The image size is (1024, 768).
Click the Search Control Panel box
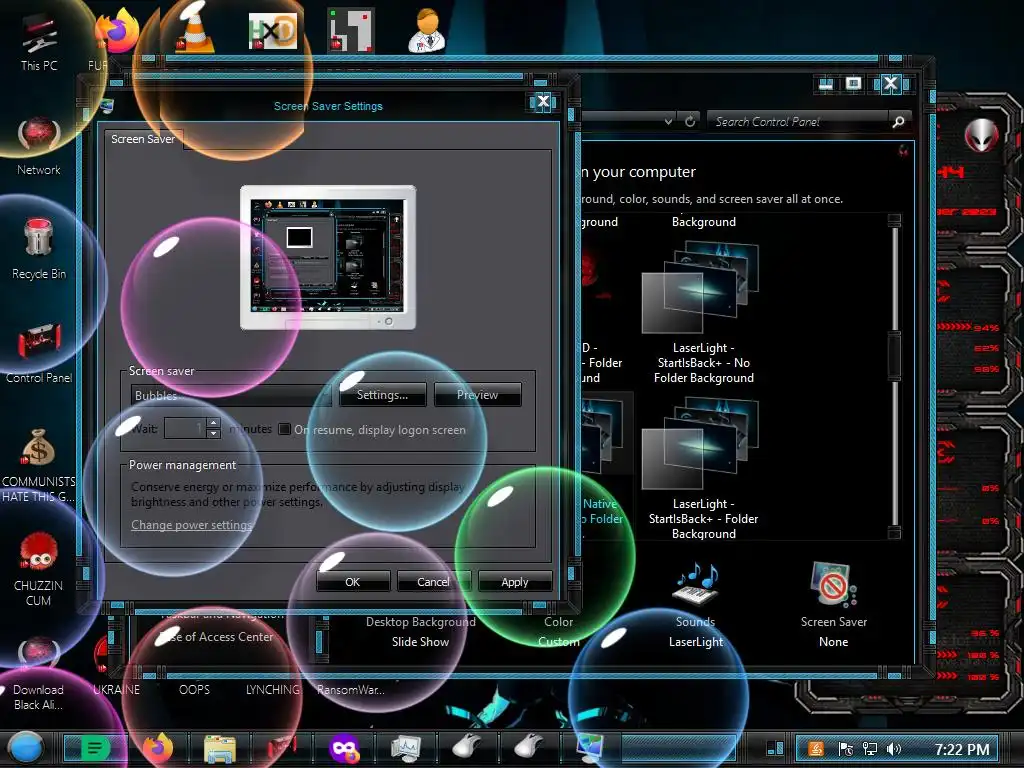pyautogui.click(x=799, y=121)
